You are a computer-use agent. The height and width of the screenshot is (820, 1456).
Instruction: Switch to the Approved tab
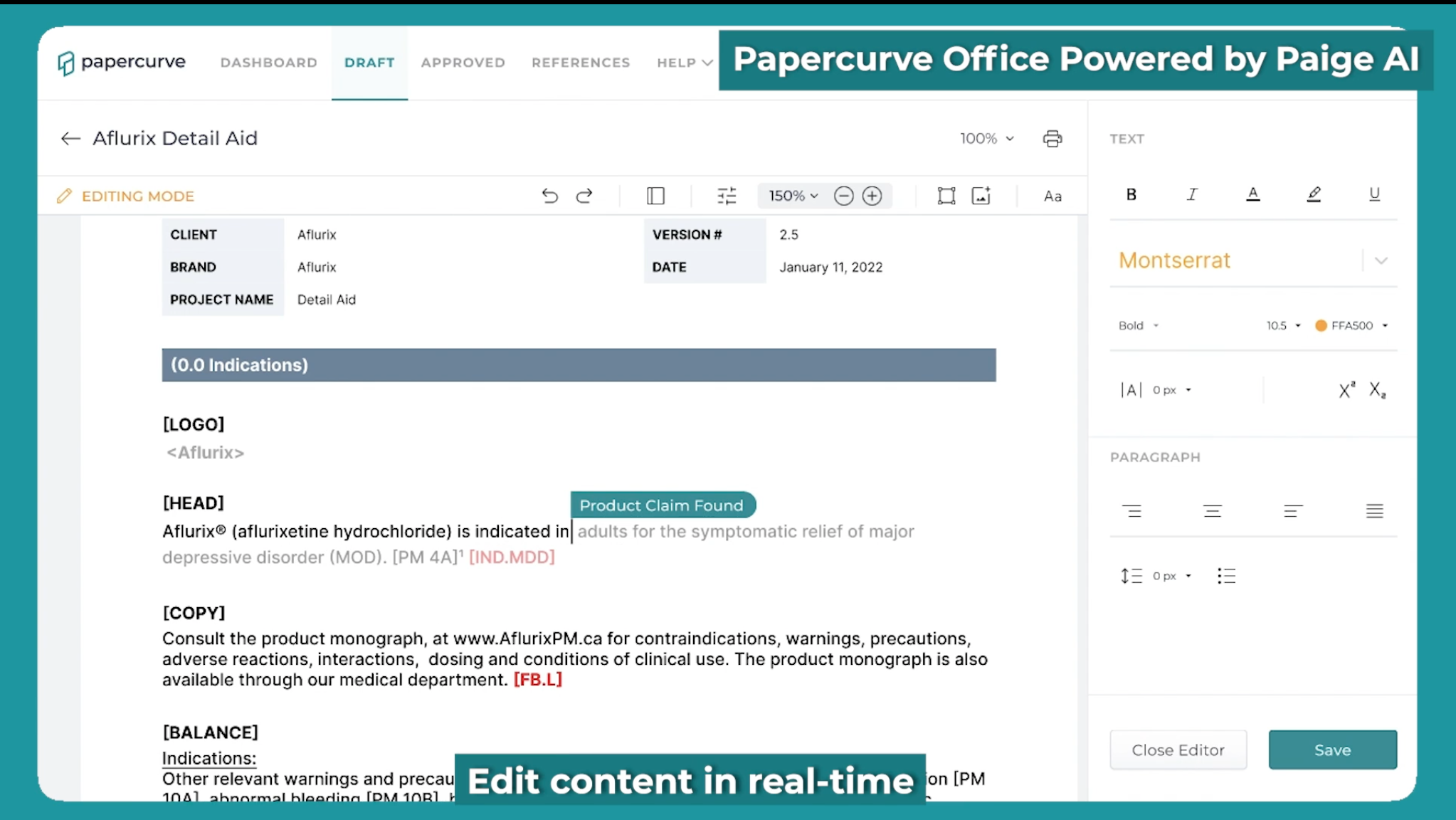463,63
